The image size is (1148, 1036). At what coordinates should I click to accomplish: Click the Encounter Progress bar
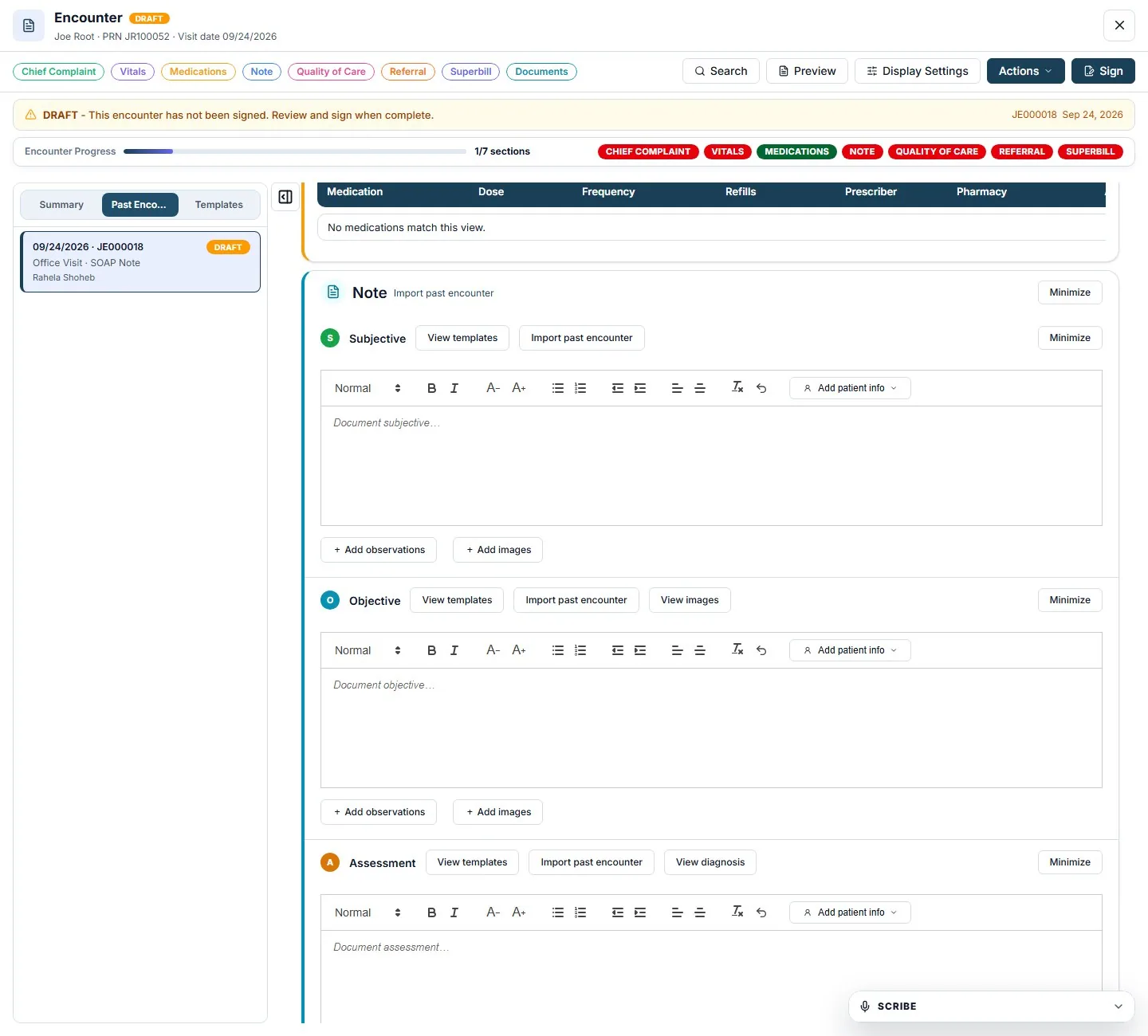click(295, 151)
